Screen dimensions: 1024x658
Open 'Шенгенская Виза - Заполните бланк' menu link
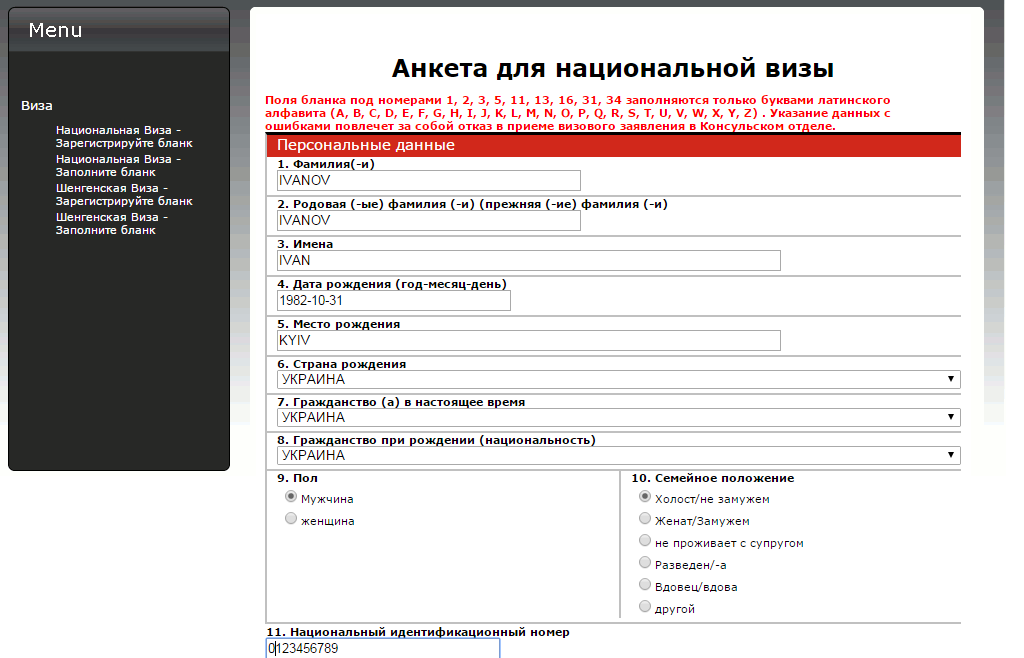112,223
